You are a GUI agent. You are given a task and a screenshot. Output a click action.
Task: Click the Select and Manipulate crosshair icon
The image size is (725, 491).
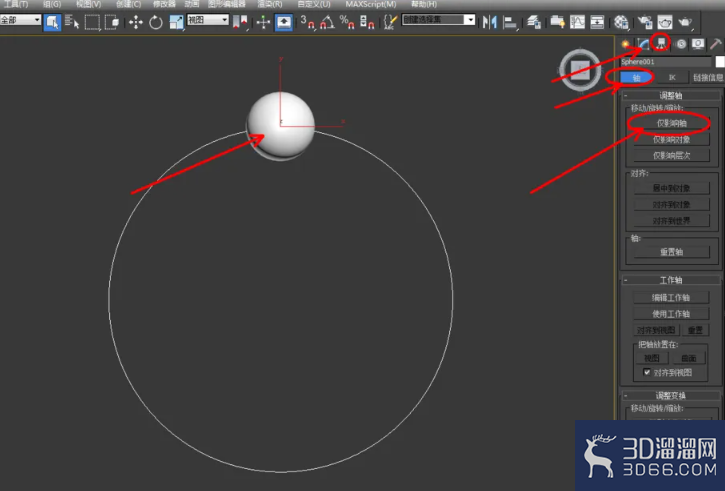coord(263,22)
